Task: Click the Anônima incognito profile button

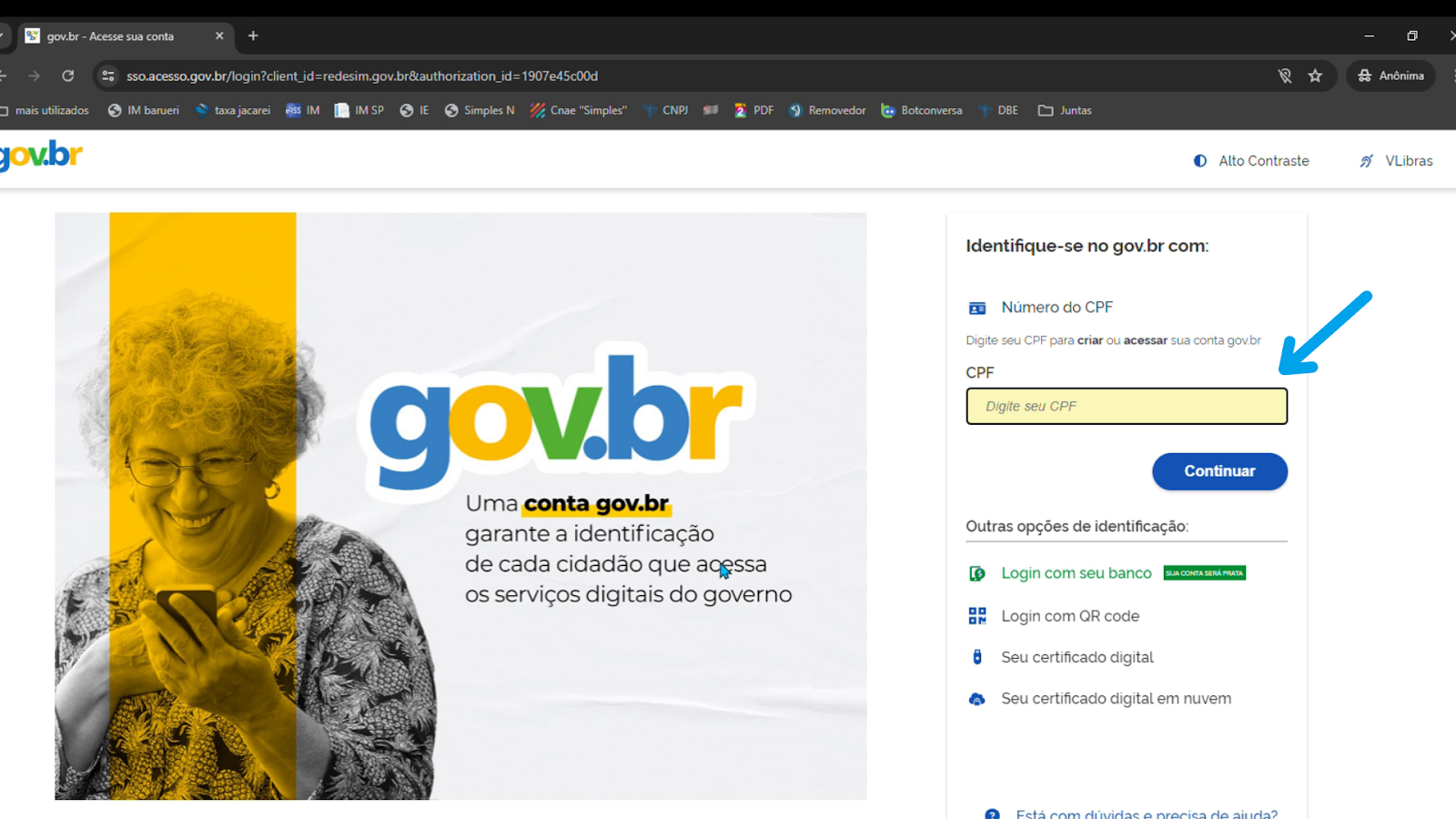Action: click(1390, 76)
